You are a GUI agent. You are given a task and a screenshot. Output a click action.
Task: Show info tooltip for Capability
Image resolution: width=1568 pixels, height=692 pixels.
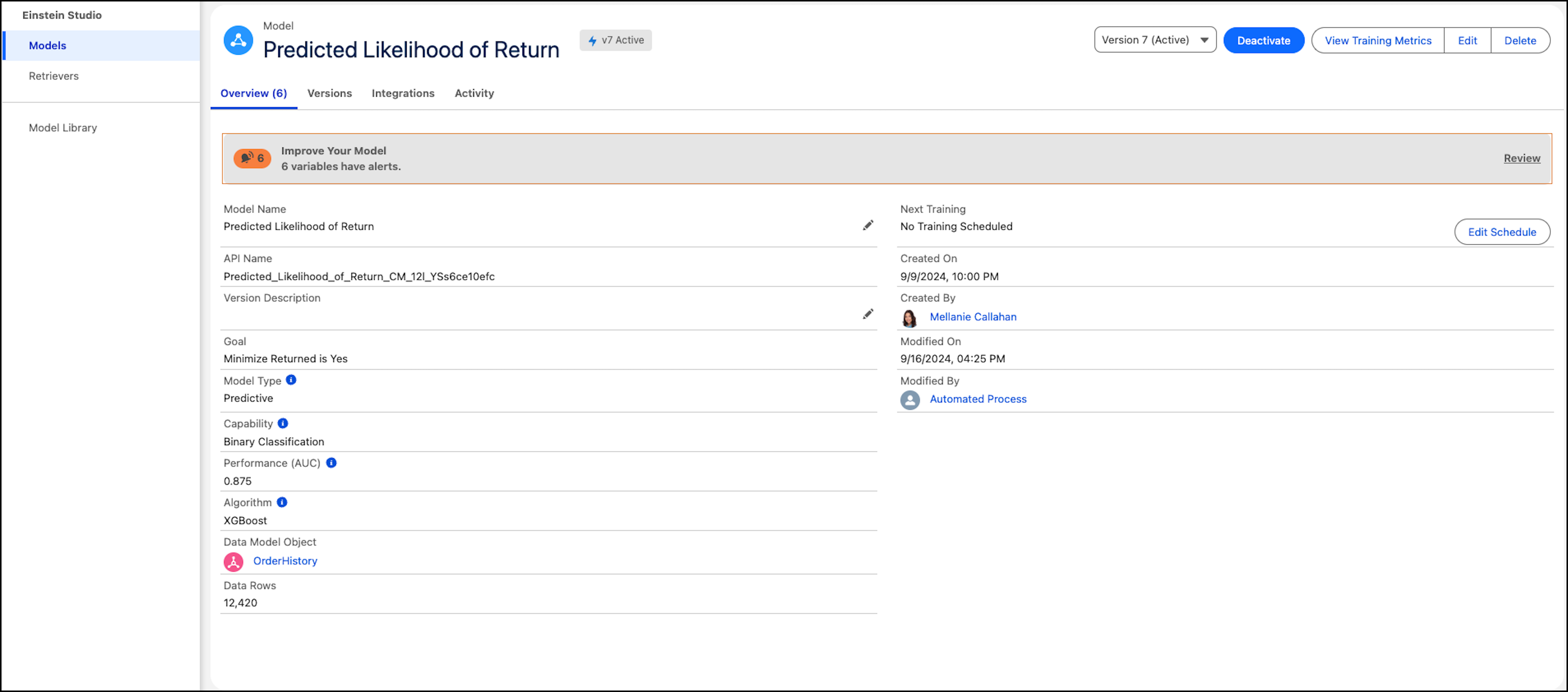(283, 423)
